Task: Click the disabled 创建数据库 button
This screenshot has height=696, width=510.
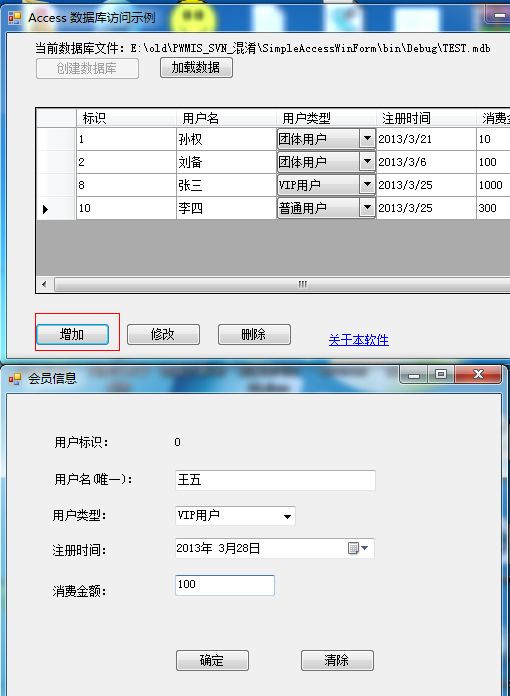Action: coord(87,68)
